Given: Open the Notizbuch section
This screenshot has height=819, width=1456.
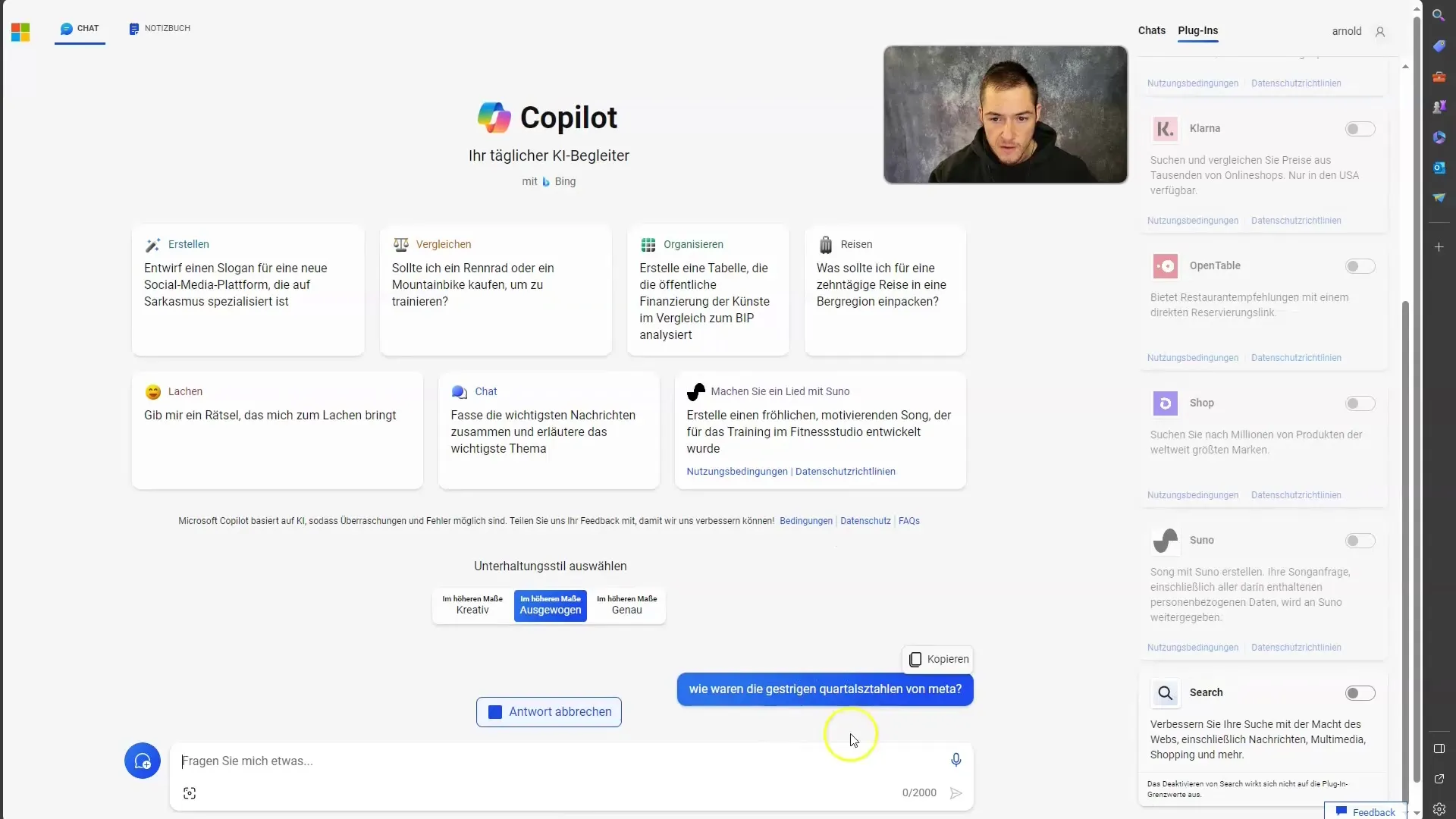Looking at the screenshot, I should (159, 28).
